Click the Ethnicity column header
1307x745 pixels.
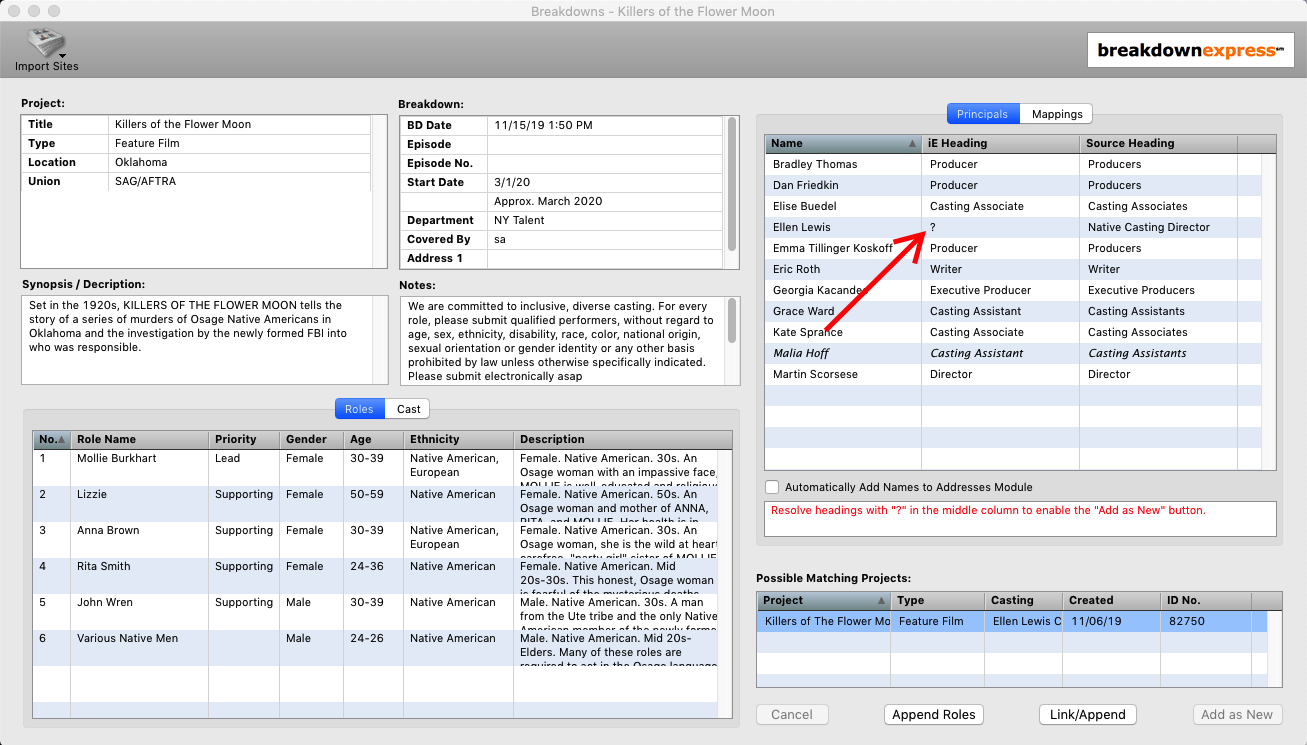458,439
